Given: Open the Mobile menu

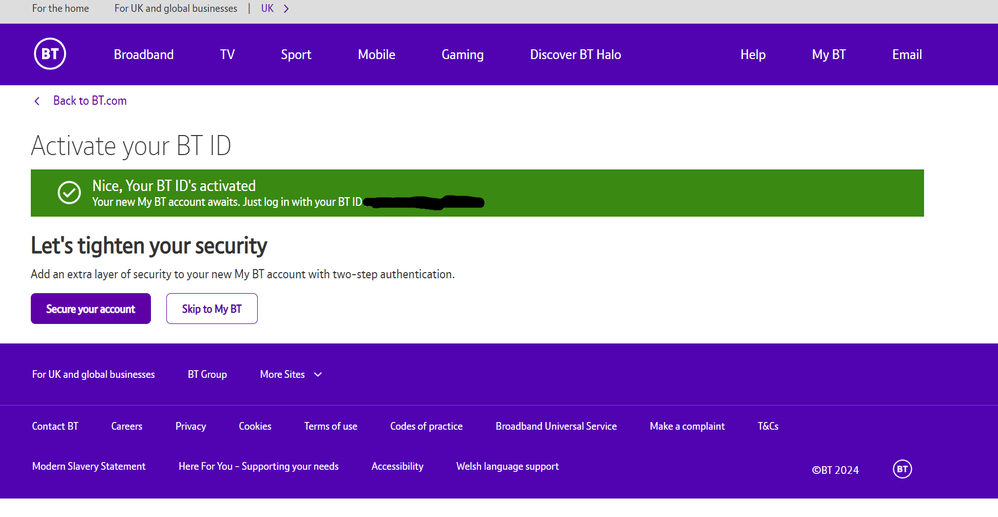Looking at the screenshot, I should click(x=376, y=55).
